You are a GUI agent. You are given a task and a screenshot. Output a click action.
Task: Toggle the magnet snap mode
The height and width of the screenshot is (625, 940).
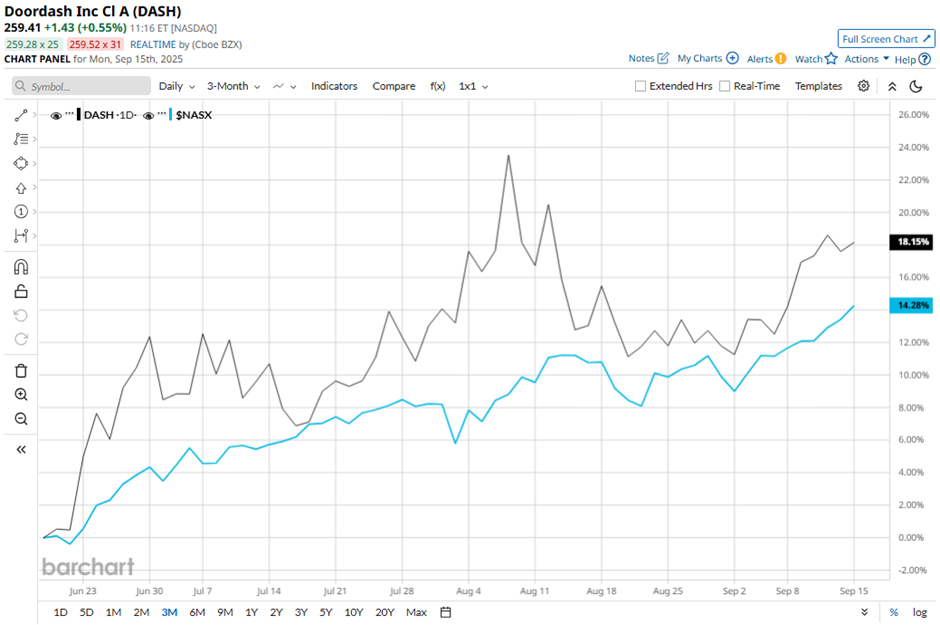[21, 267]
